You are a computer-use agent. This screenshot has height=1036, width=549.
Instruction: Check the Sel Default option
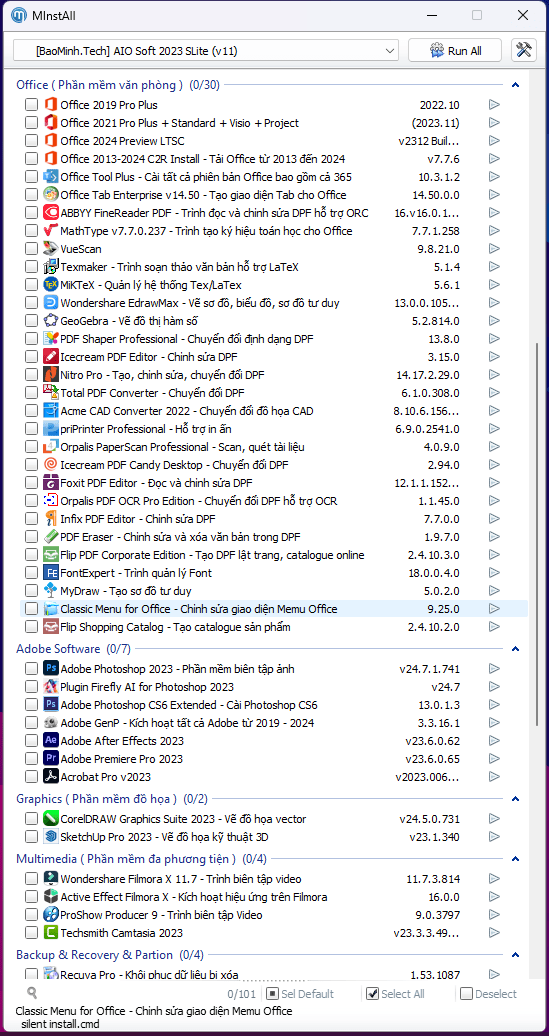(272, 994)
